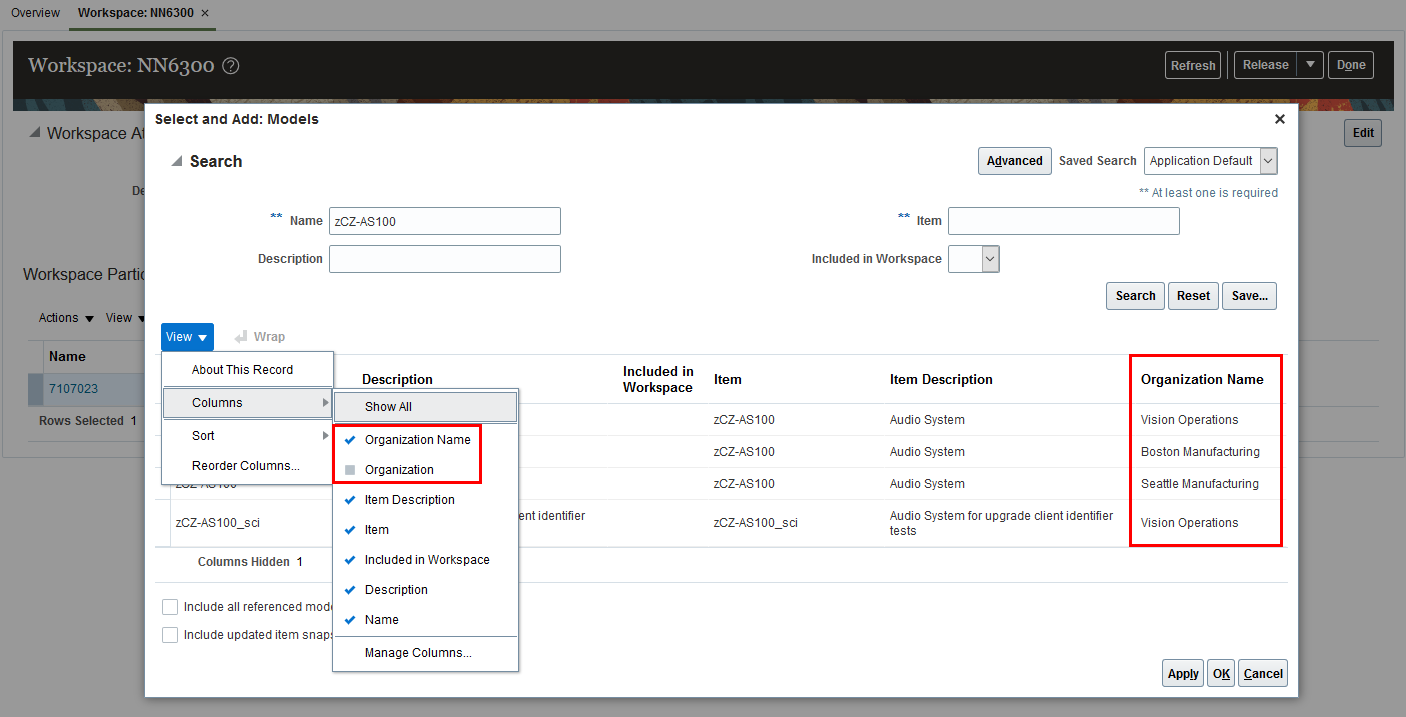Click the Save... button

pos(1249,296)
